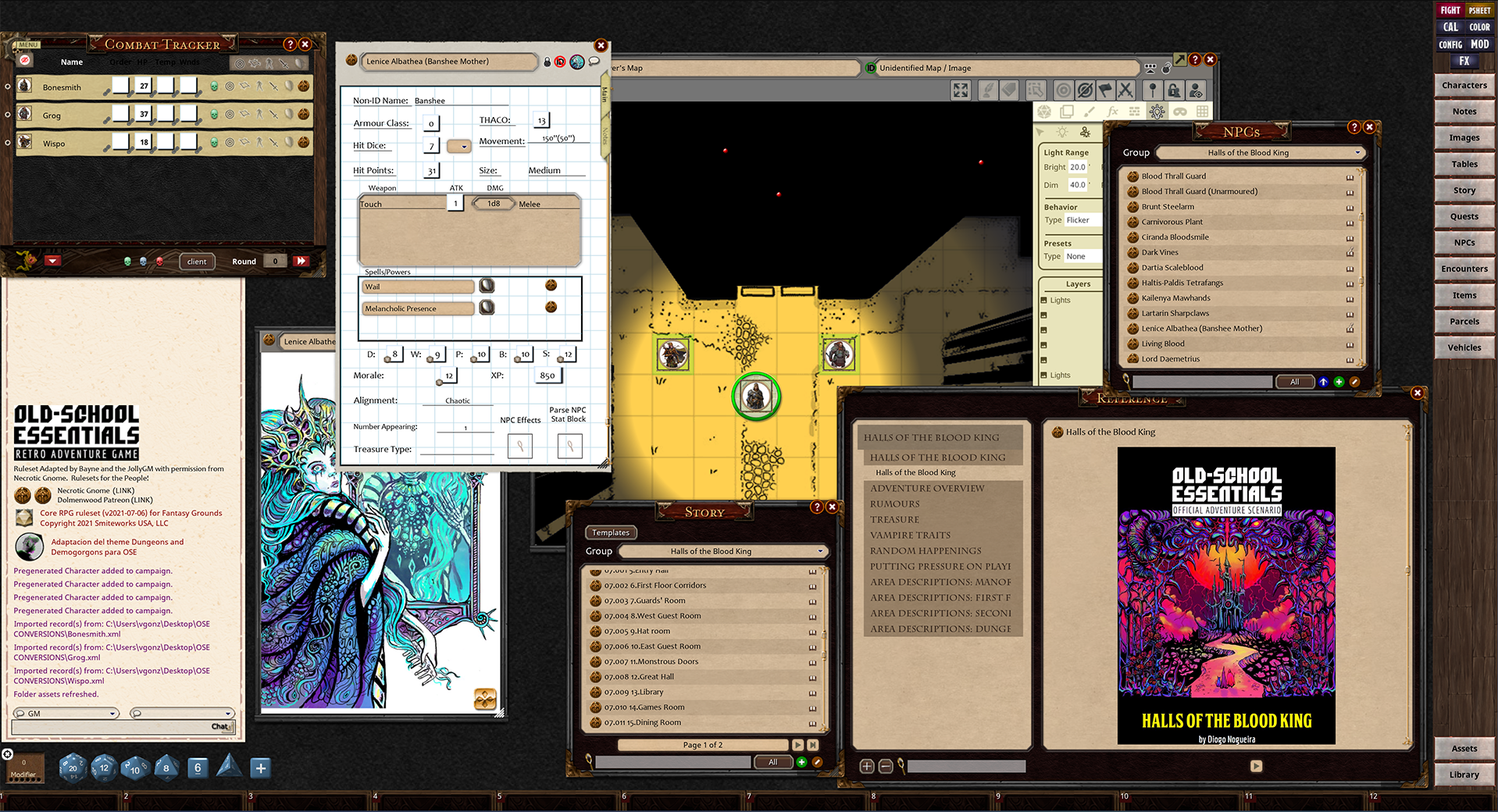Viewport: 1498px width, 812px height.
Task: Toggle first Lights layer checkbox
Action: (x=1044, y=301)
